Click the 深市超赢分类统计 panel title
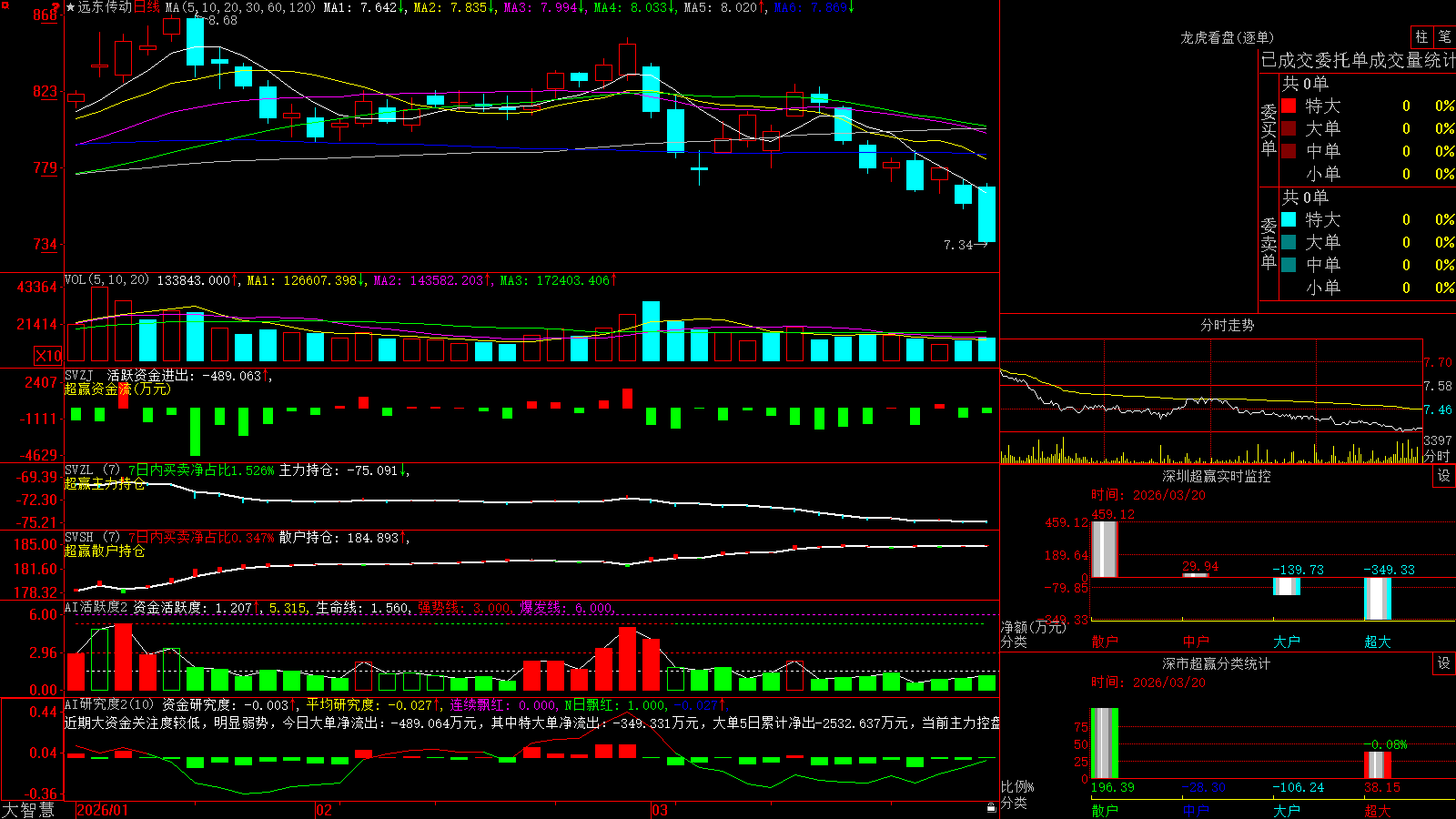This screenshot has width=1456, height=819. [x=1217, y=663]
